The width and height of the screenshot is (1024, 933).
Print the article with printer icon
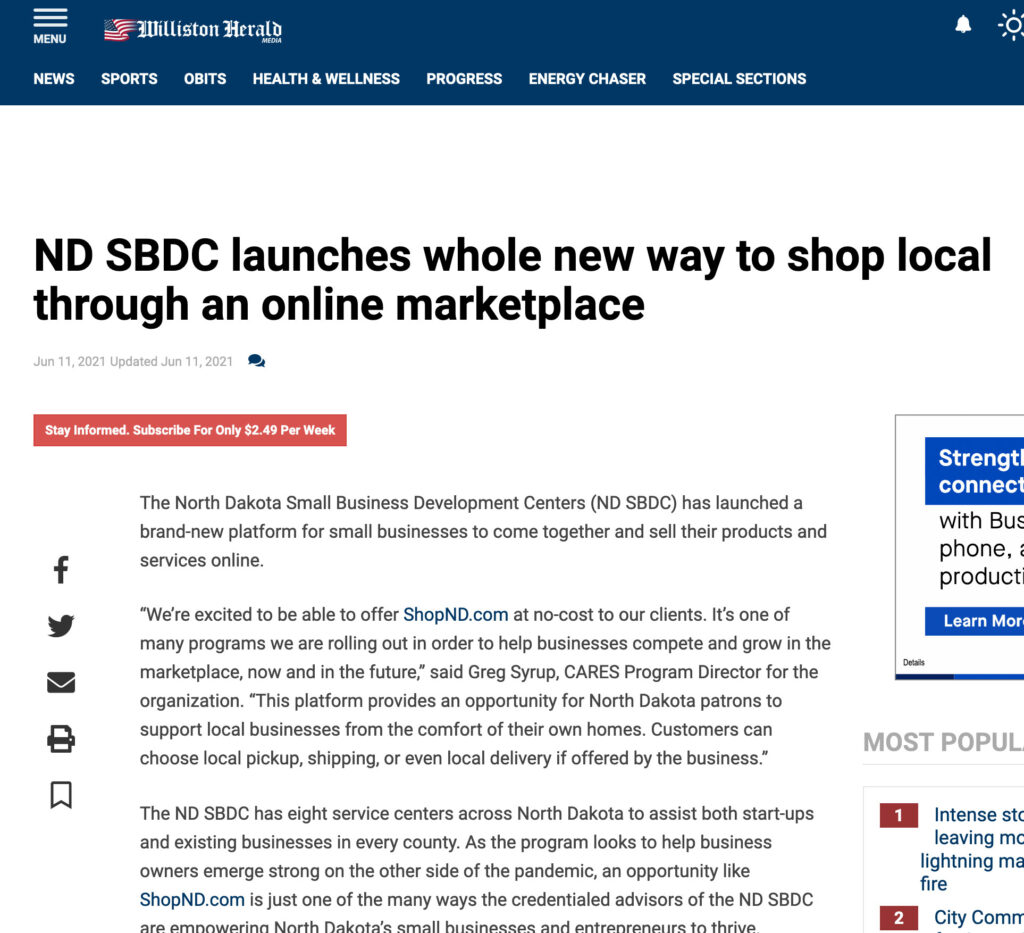pos(61,739)
